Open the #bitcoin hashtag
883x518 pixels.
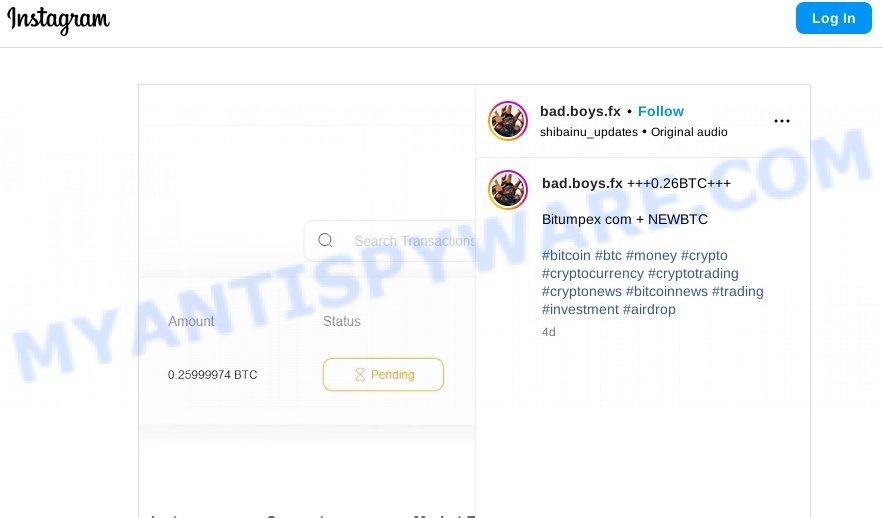point(566,255)
